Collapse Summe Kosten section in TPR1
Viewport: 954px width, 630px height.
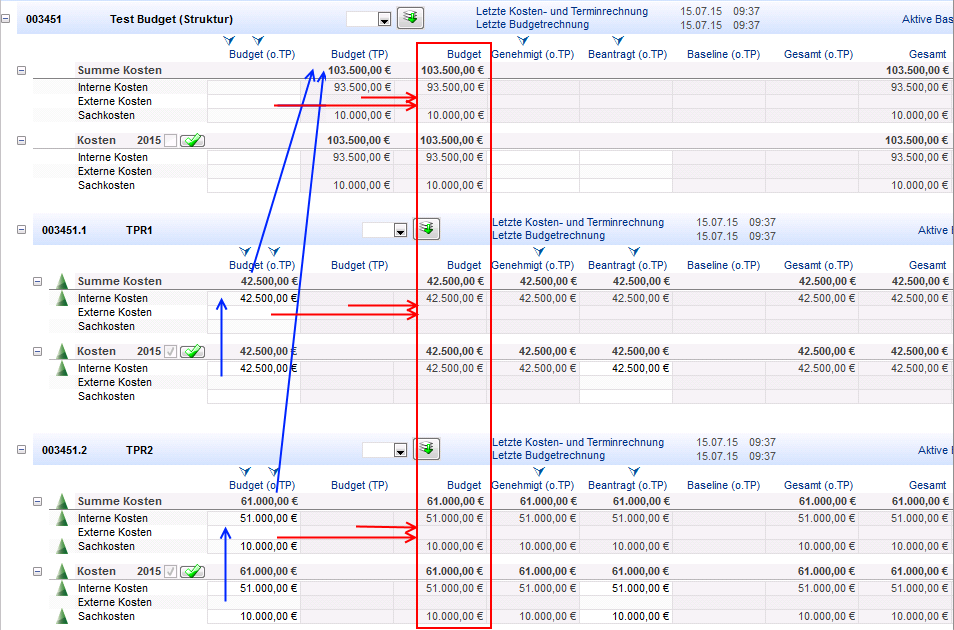pos(37,282)
